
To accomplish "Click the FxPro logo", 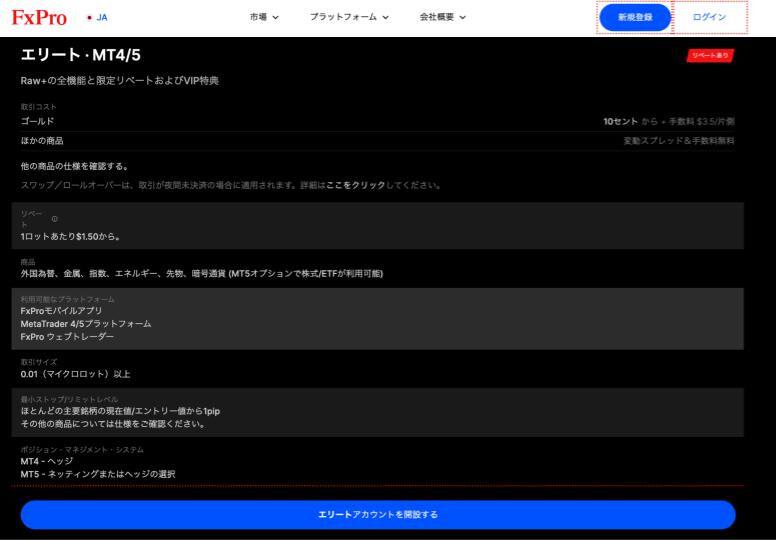I will tap(39, 17).
